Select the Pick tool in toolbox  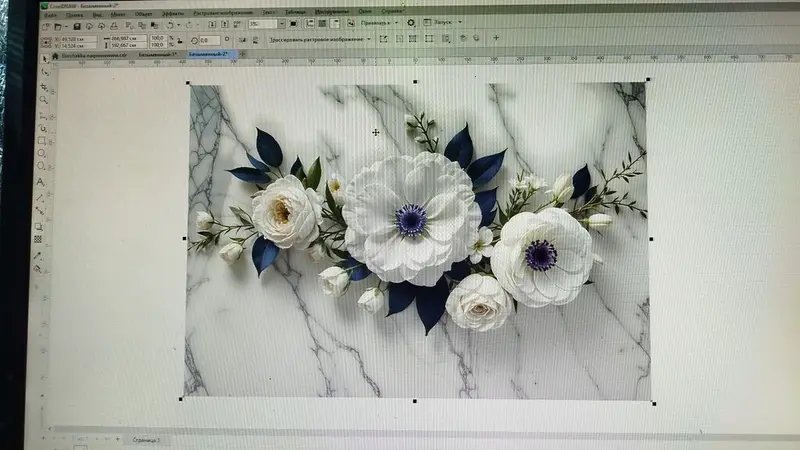pyautogui.click(x=44, y=59)
